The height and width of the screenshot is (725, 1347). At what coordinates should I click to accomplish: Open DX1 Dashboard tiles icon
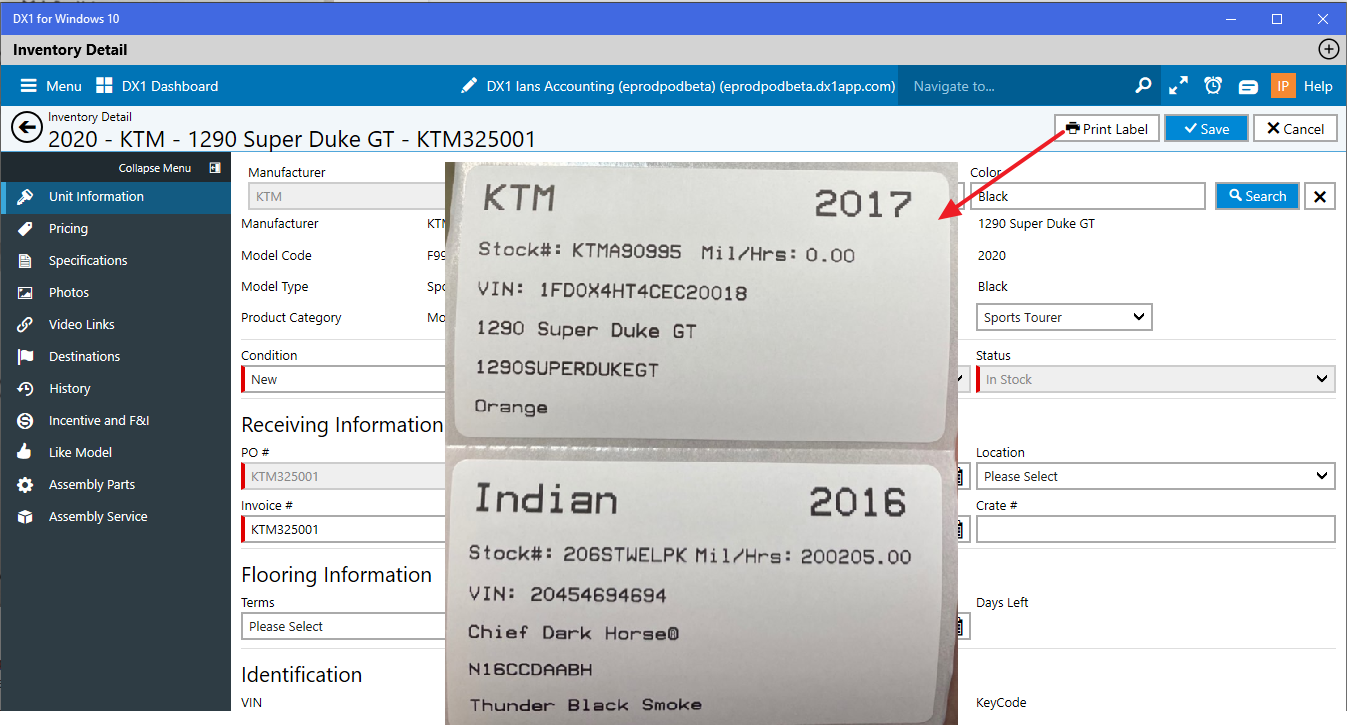click(104, 86)
